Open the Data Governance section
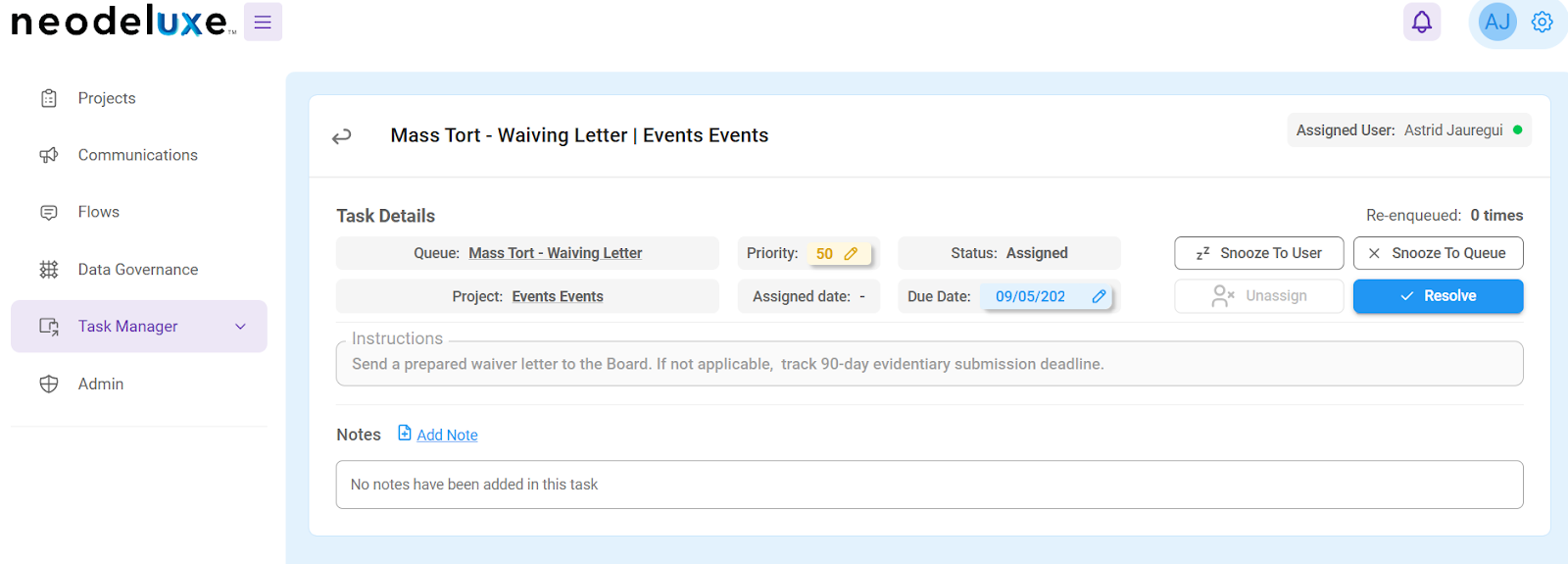1568x564 pixels. (139, 270)
